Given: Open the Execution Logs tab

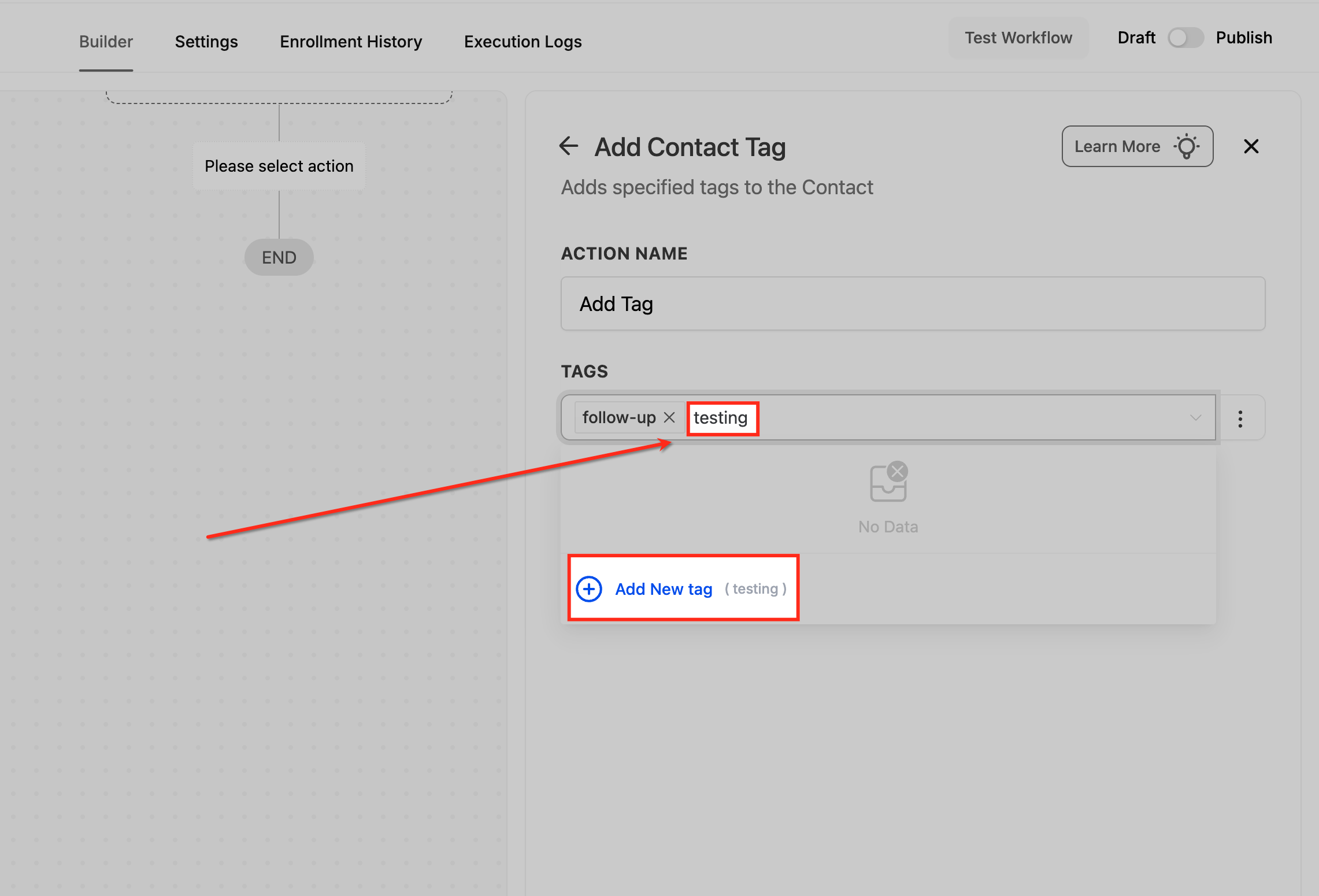Looking at the screenshot, I should pyautogui.click(x=523, y=42).
